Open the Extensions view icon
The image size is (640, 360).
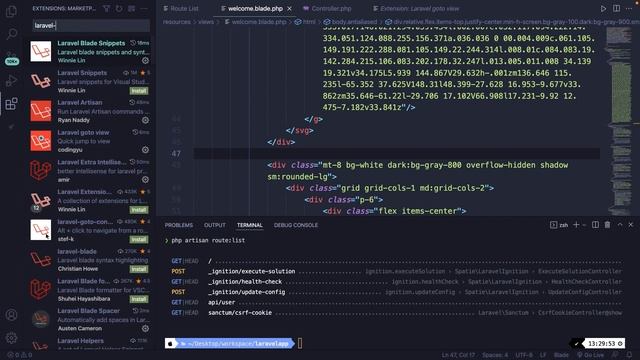coord(11,104)
